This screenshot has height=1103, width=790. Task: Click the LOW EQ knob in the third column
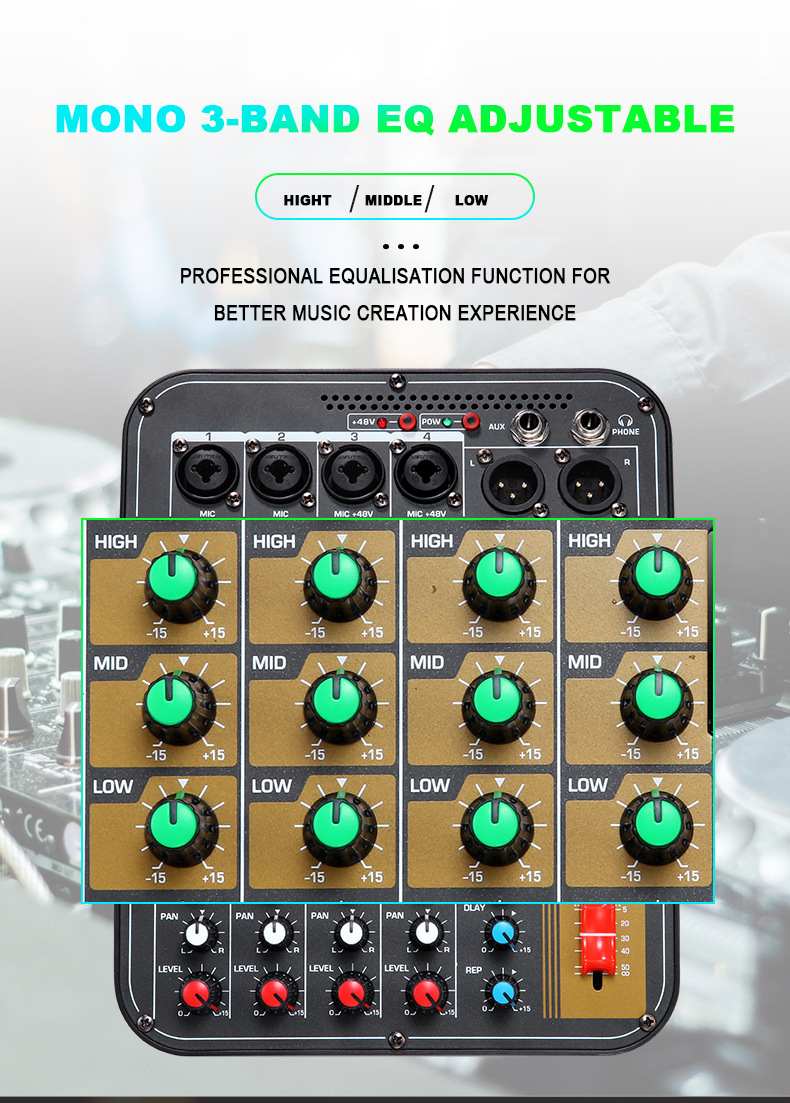(497, 829)
